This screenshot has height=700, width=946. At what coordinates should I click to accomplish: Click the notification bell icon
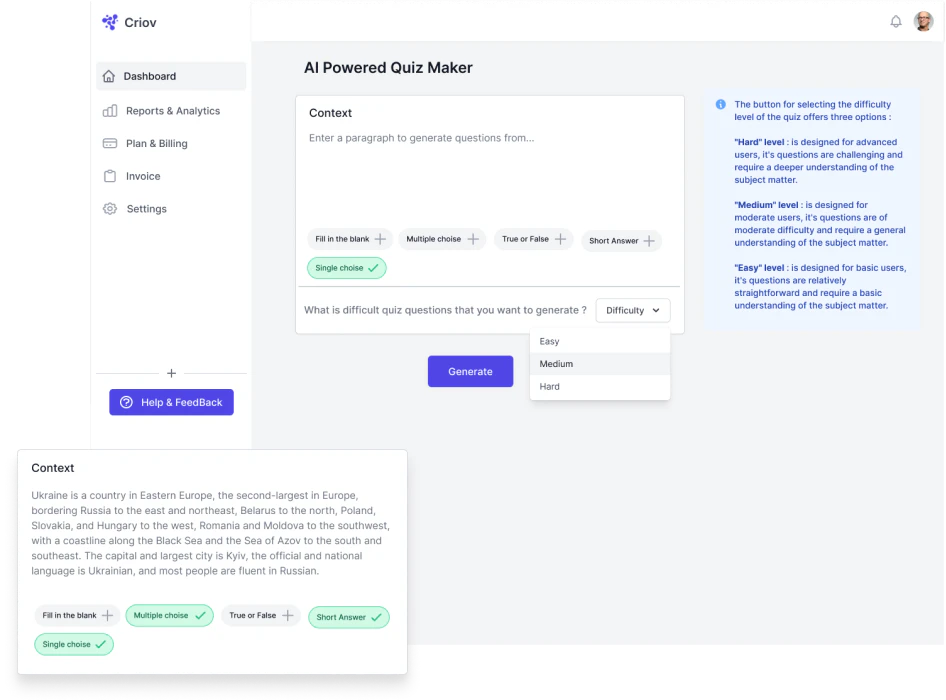pos(896,20)
